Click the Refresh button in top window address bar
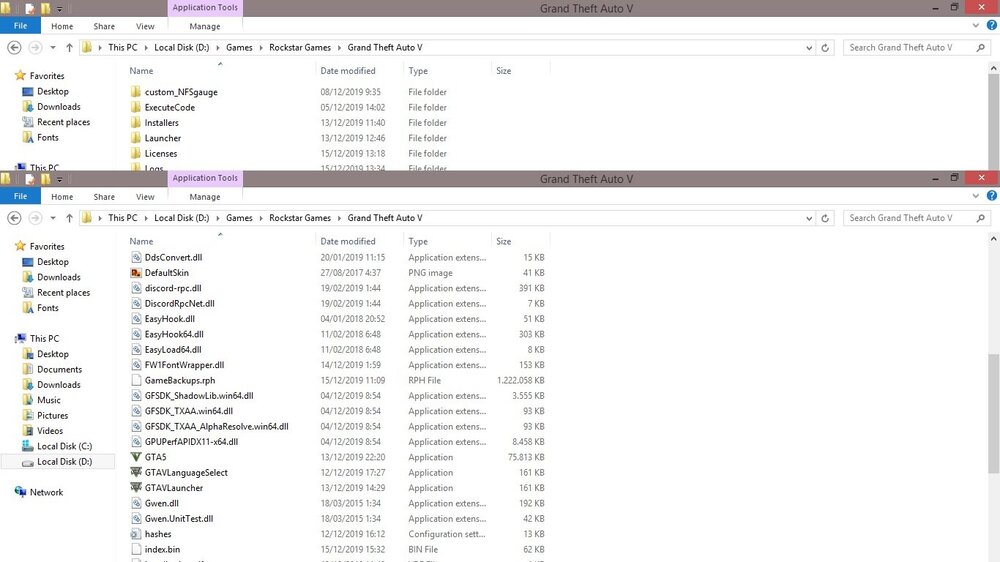Viewport: 1000px width, 562px height. (825, 48)
